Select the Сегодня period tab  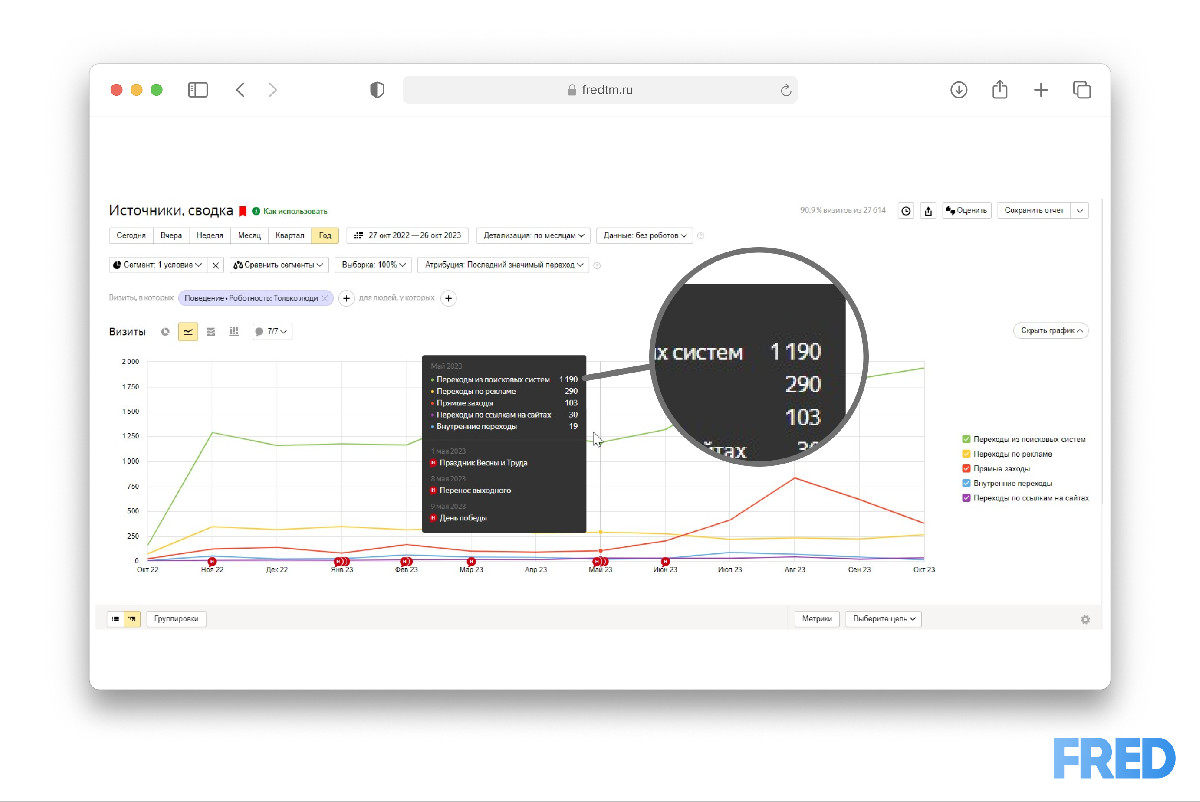130,236
